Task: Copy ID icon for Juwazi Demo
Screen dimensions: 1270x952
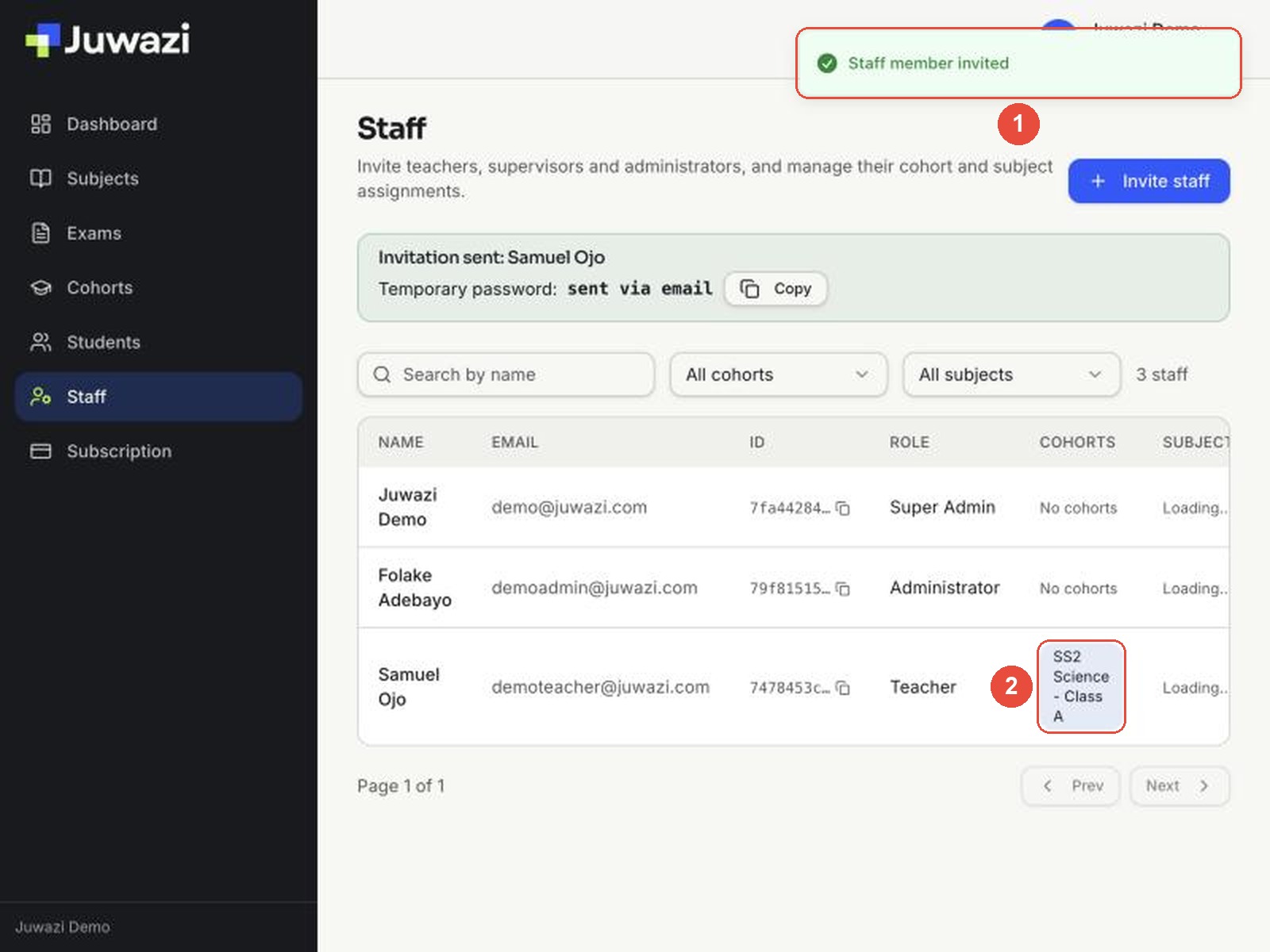Action: (843, 508)
